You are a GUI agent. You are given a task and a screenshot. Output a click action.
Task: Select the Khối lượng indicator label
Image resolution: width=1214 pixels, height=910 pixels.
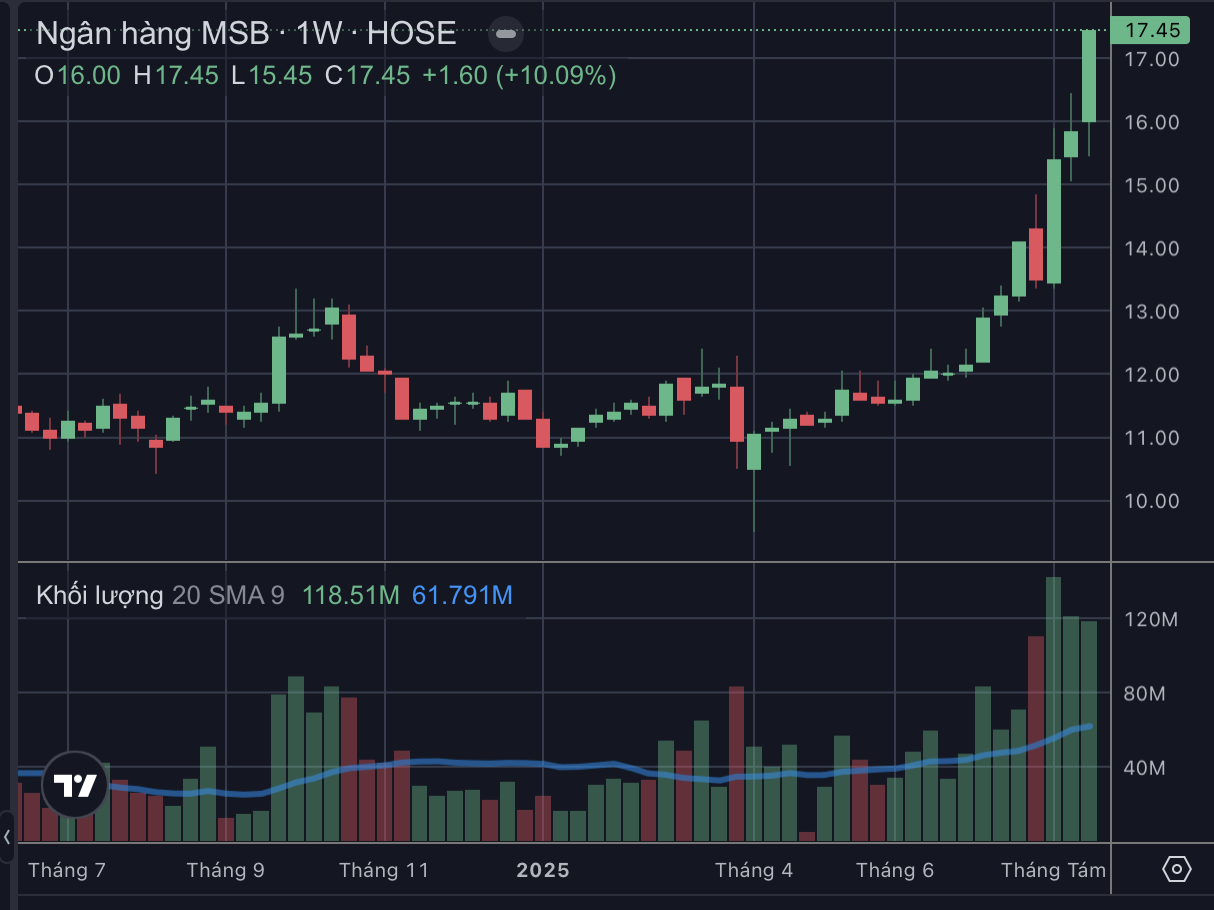coord(100,596)
